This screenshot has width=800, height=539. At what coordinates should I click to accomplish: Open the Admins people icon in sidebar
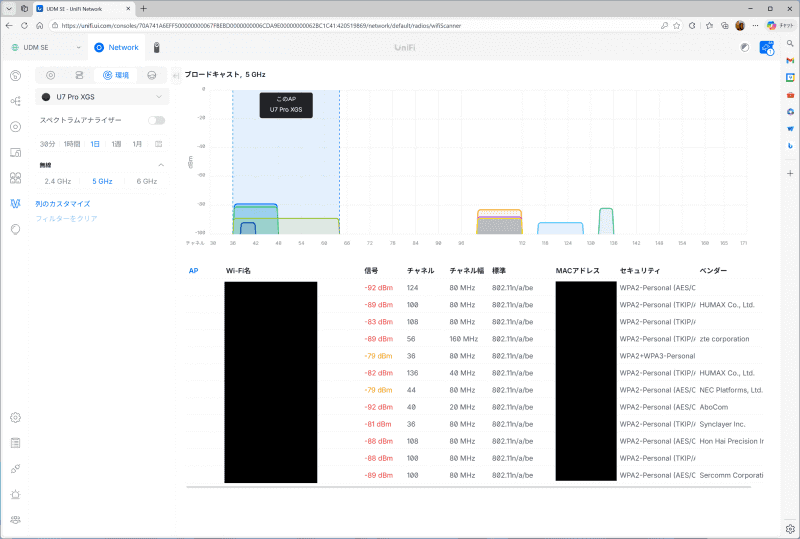(16, 520)
